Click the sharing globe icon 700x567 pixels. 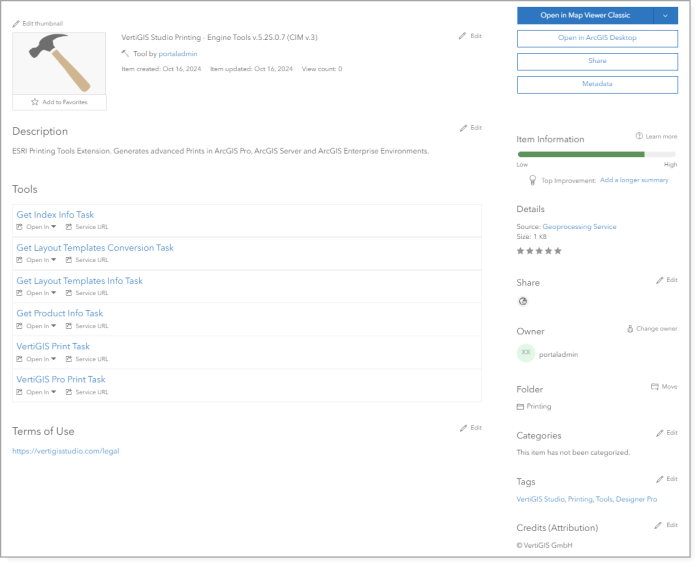[x=523, y=301]
